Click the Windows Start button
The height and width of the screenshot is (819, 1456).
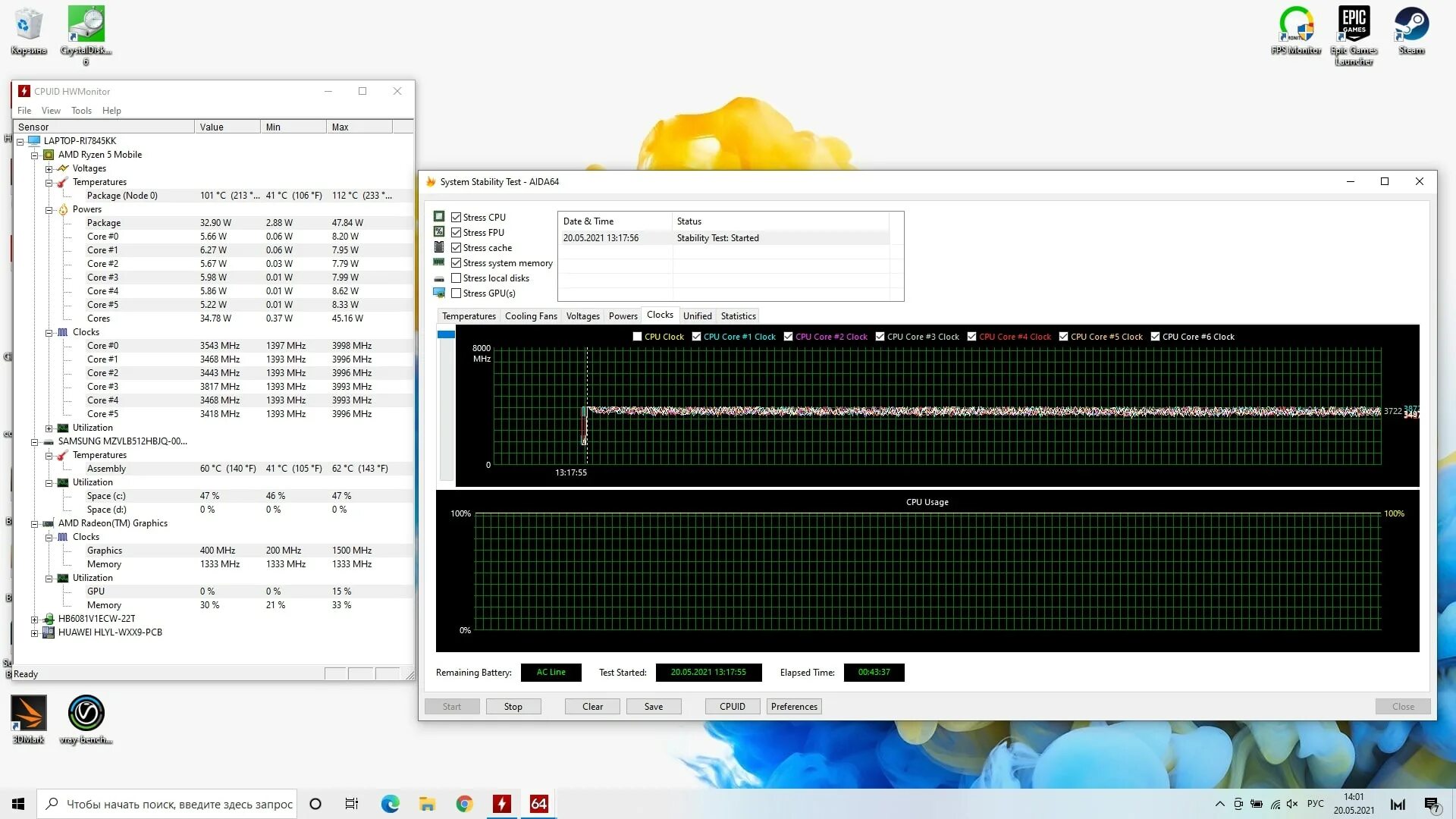tap(18, 804)
